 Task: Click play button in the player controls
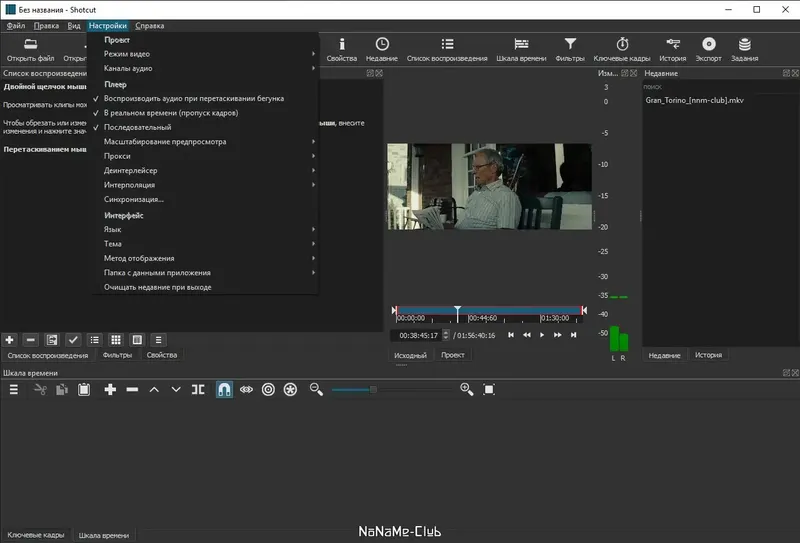542,335
